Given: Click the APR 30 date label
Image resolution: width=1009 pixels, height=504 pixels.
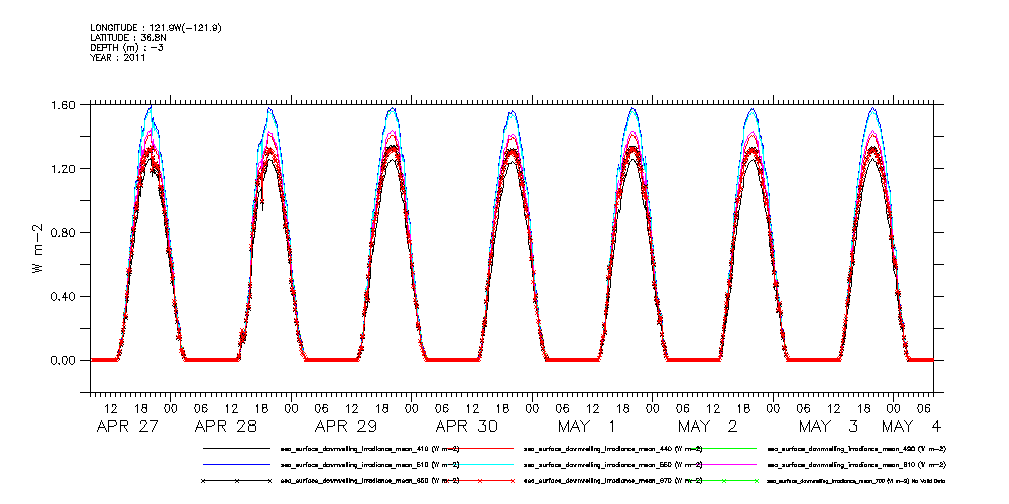Looking at the screenshot, I should click(x=467, y=426).
